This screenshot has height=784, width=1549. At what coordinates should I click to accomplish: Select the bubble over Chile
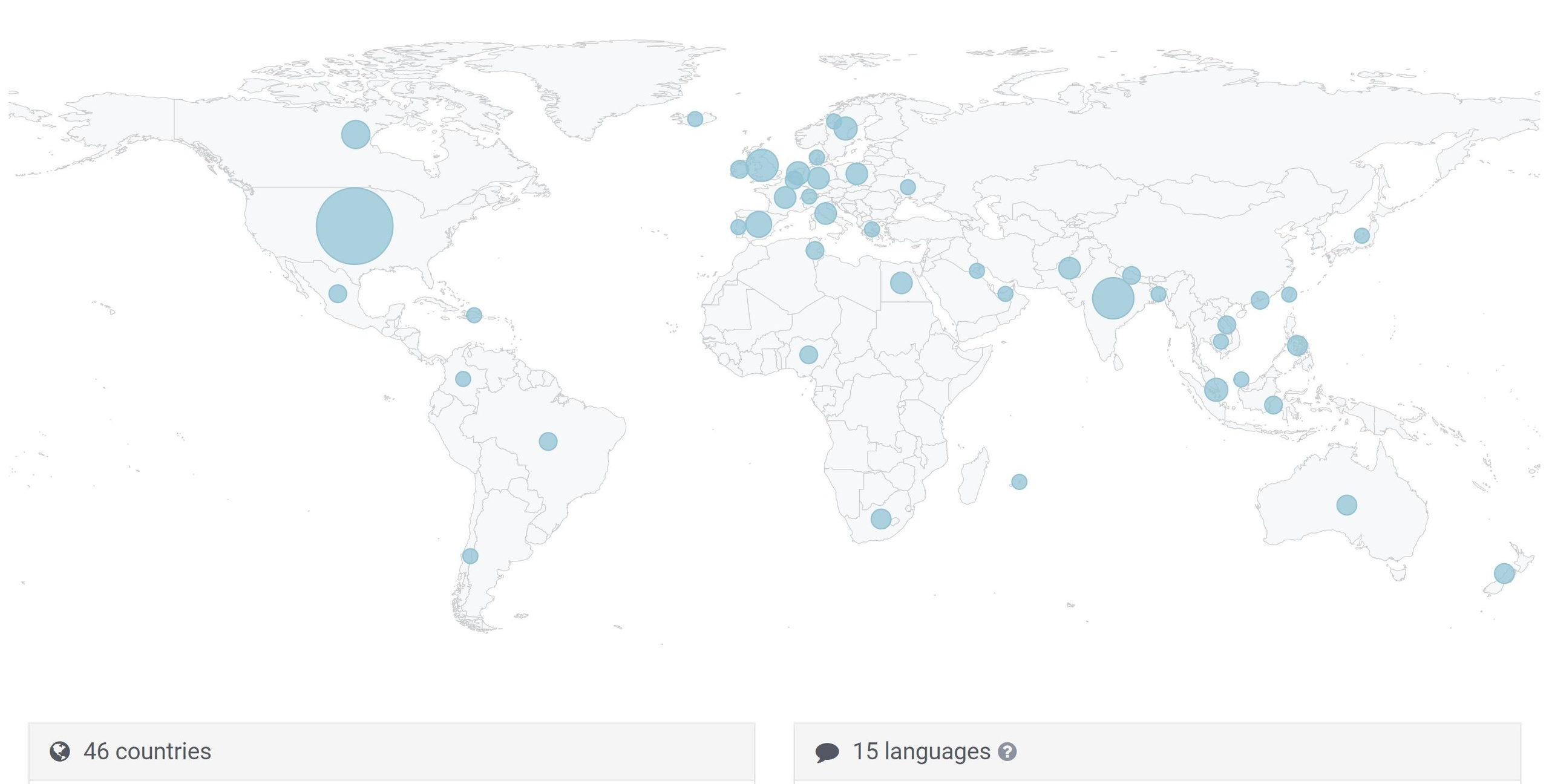tap(470, 555)
